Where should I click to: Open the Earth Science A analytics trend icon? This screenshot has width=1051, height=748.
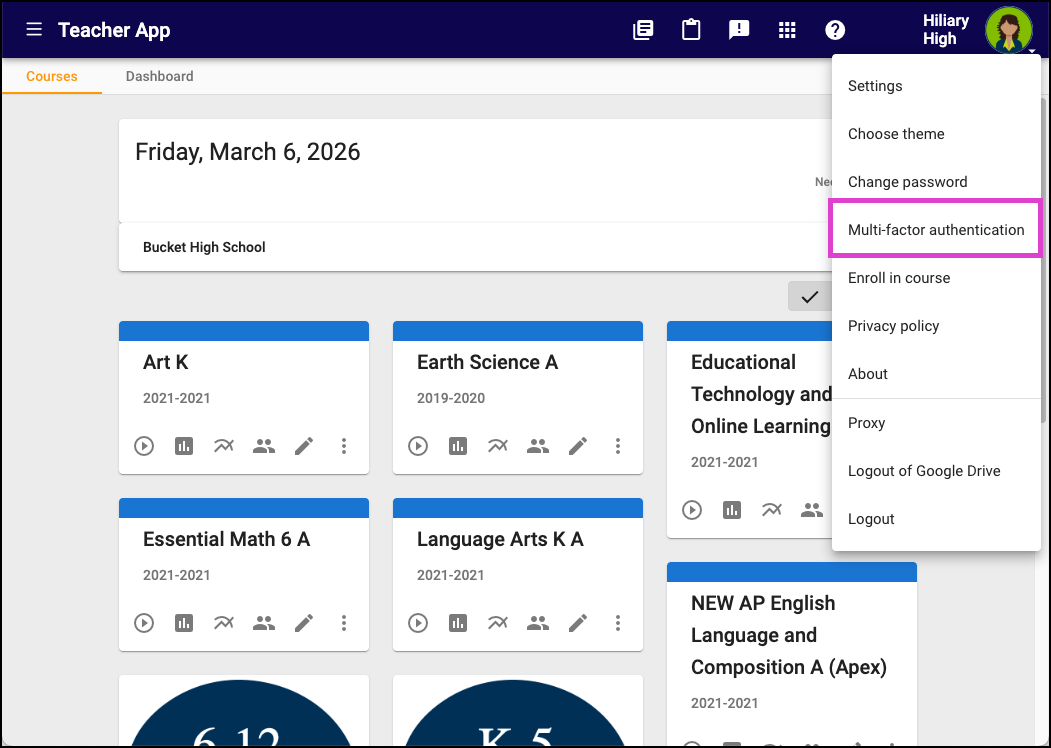(498, 446)
